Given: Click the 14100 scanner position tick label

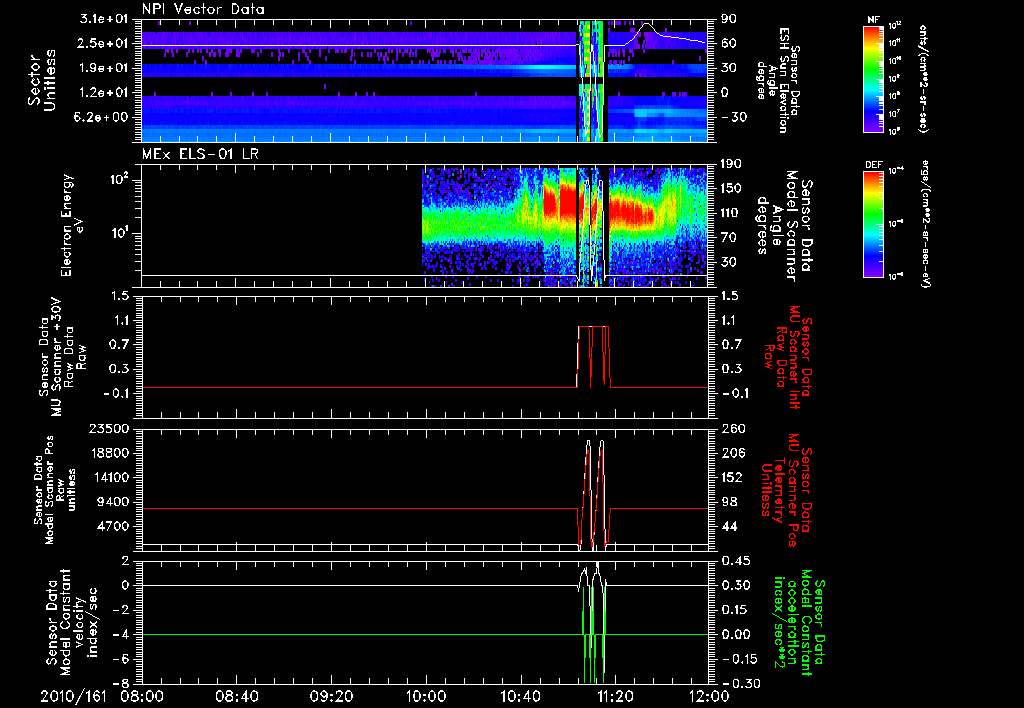Looking at the screenshot, I should [110, 477].
